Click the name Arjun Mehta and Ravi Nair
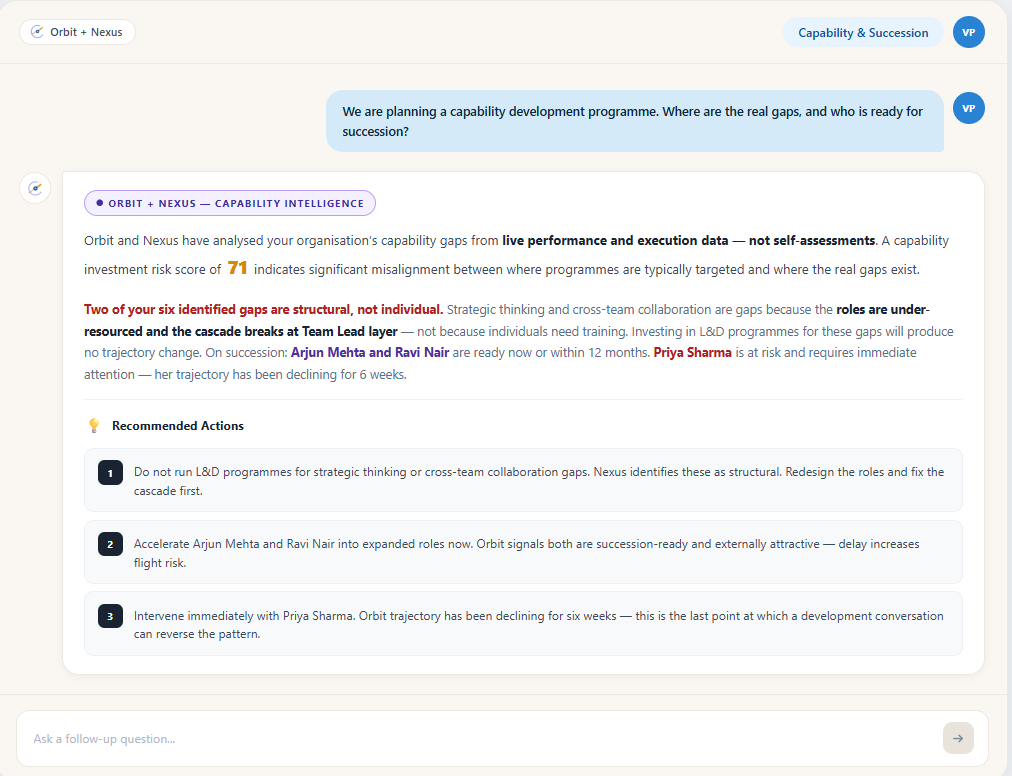 point(370,352)
